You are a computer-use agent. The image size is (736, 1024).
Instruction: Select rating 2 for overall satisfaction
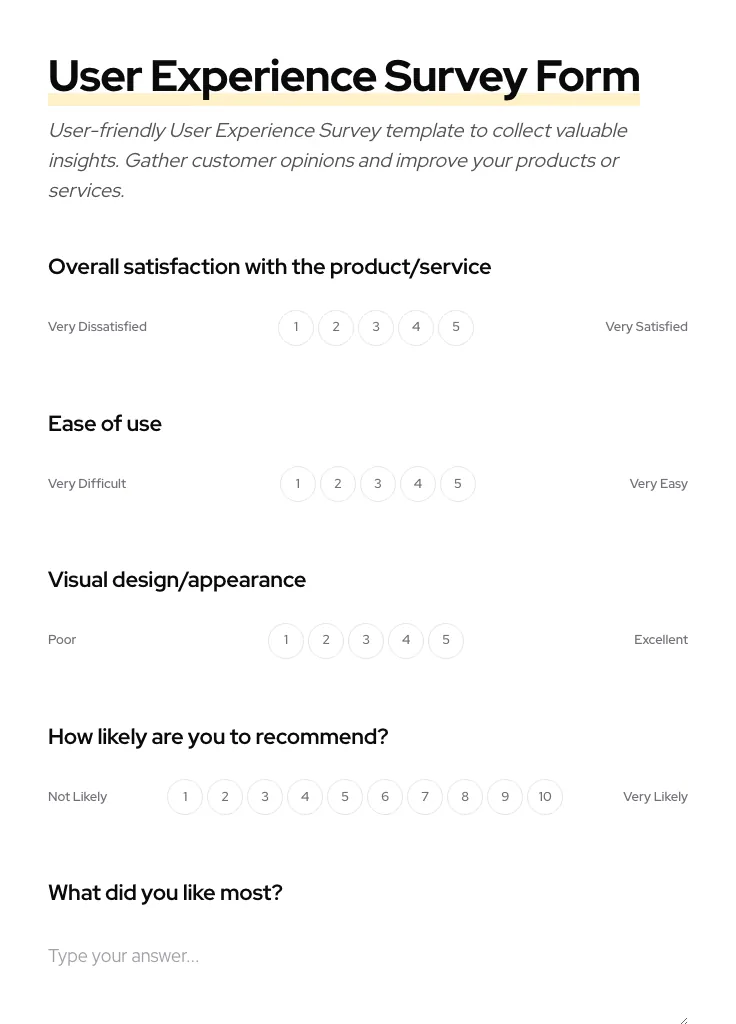pyautogui.click(x=336, y=327)
